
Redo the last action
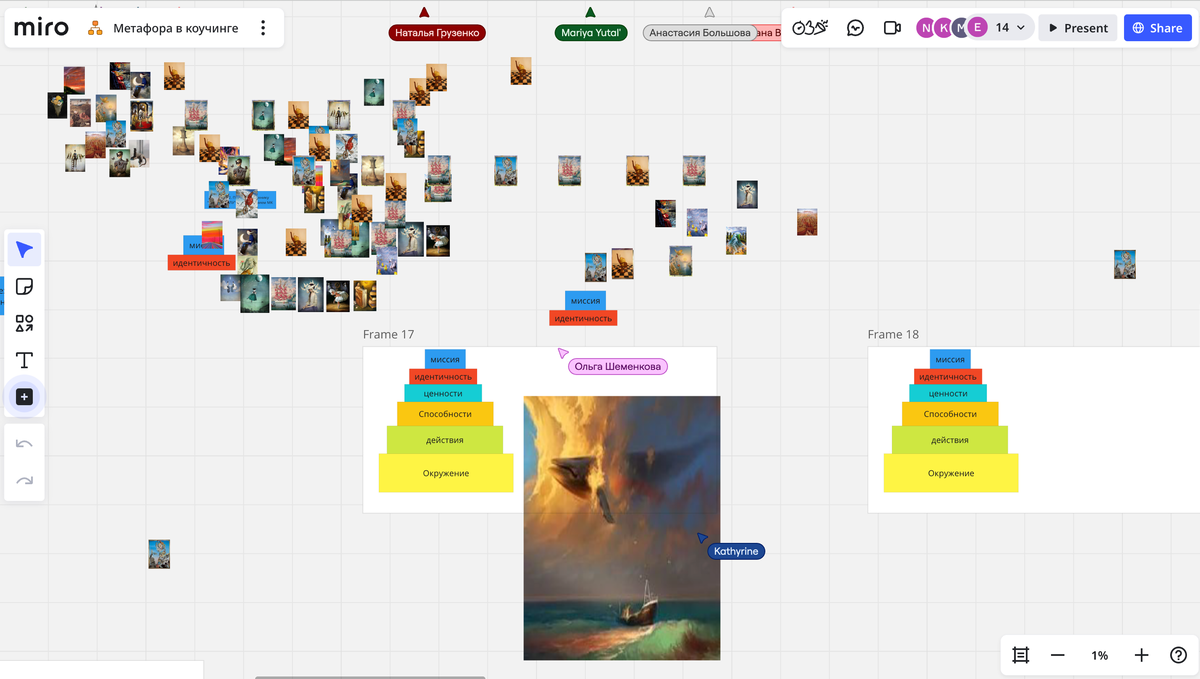pos(25,481)
